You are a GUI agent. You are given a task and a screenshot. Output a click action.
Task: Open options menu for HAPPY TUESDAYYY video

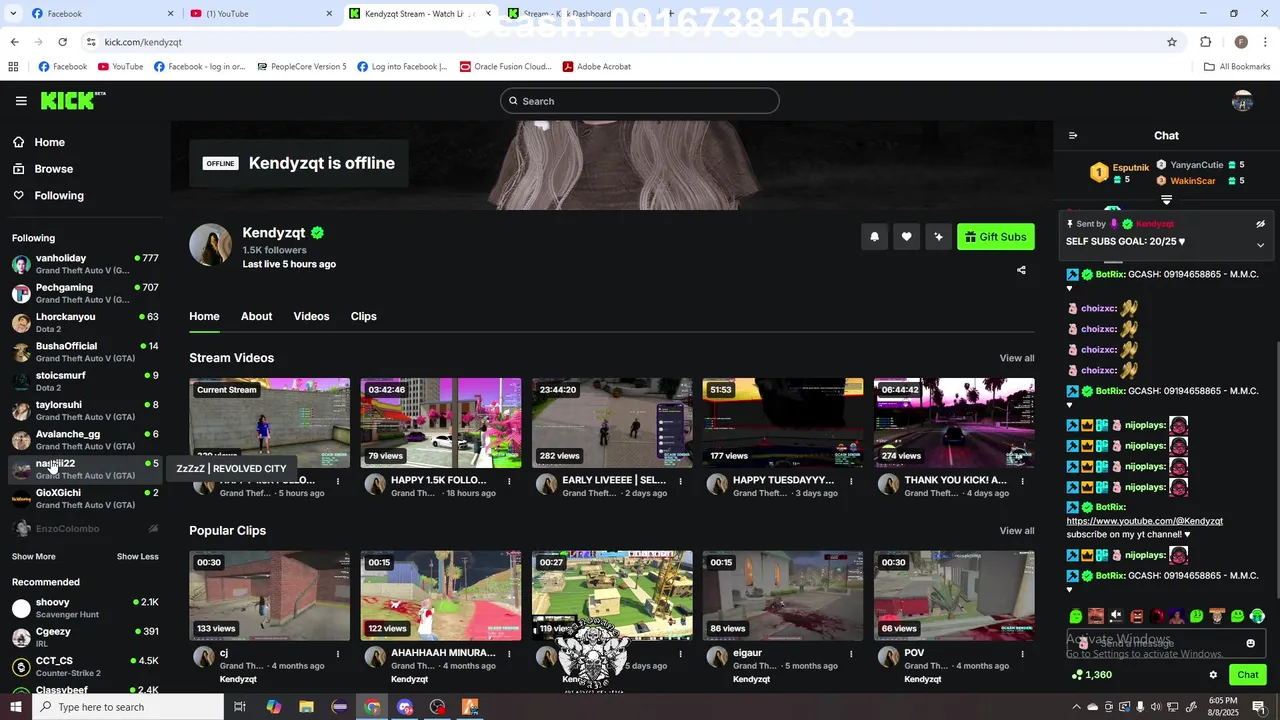(x=851, y=481)
